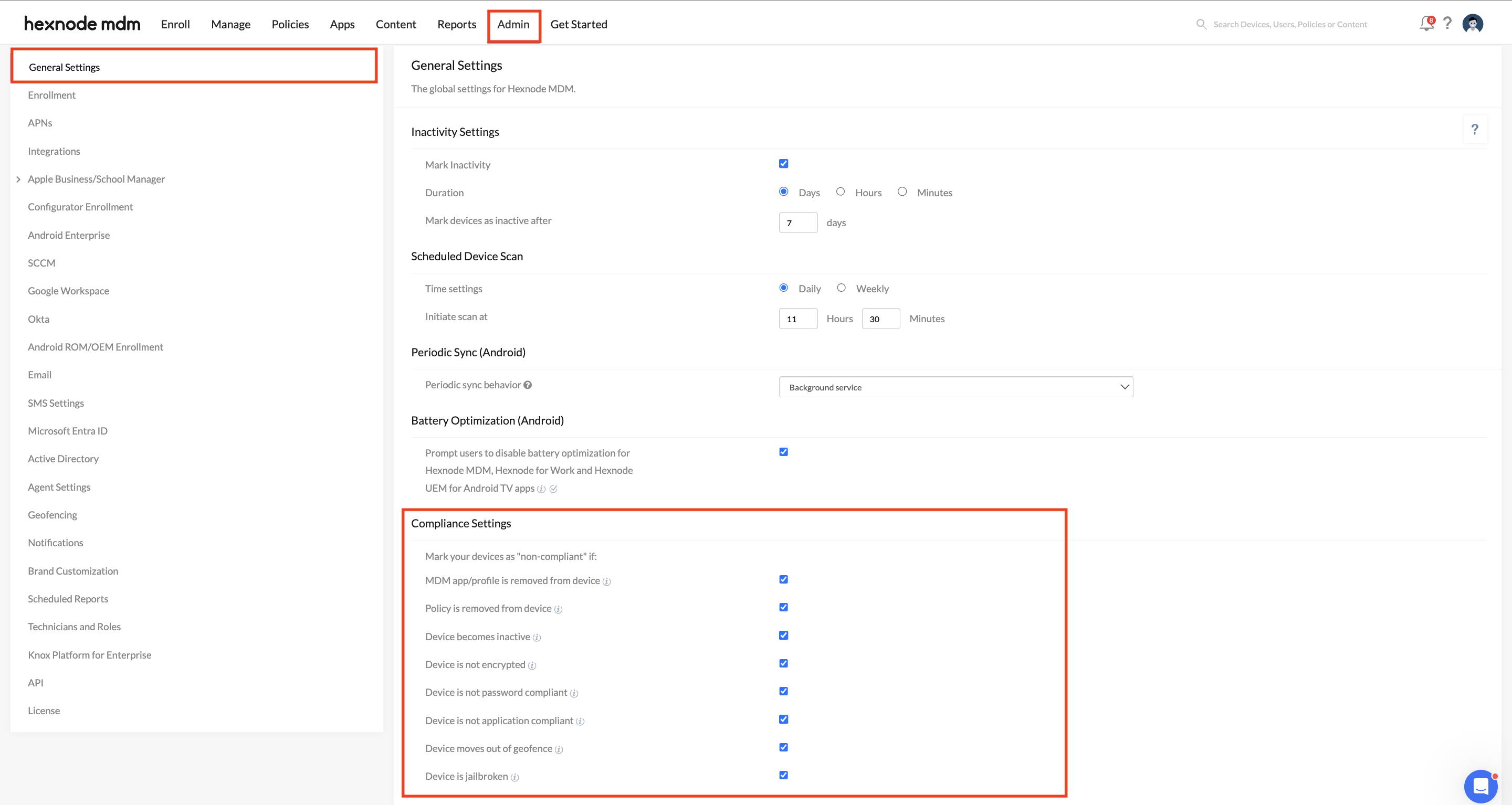Click info icon beside Policy is removed from device
The image size is (1512, 805).
point(558,610)
